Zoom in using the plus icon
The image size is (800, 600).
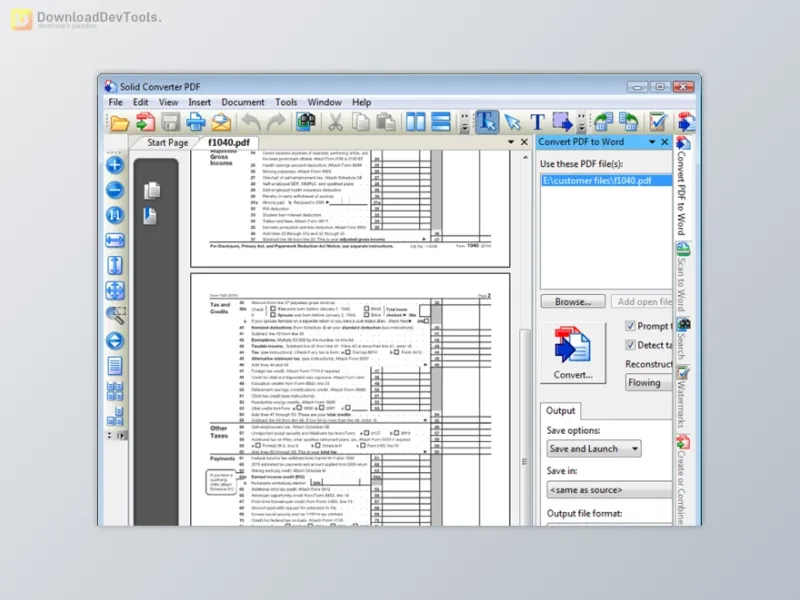115,165
